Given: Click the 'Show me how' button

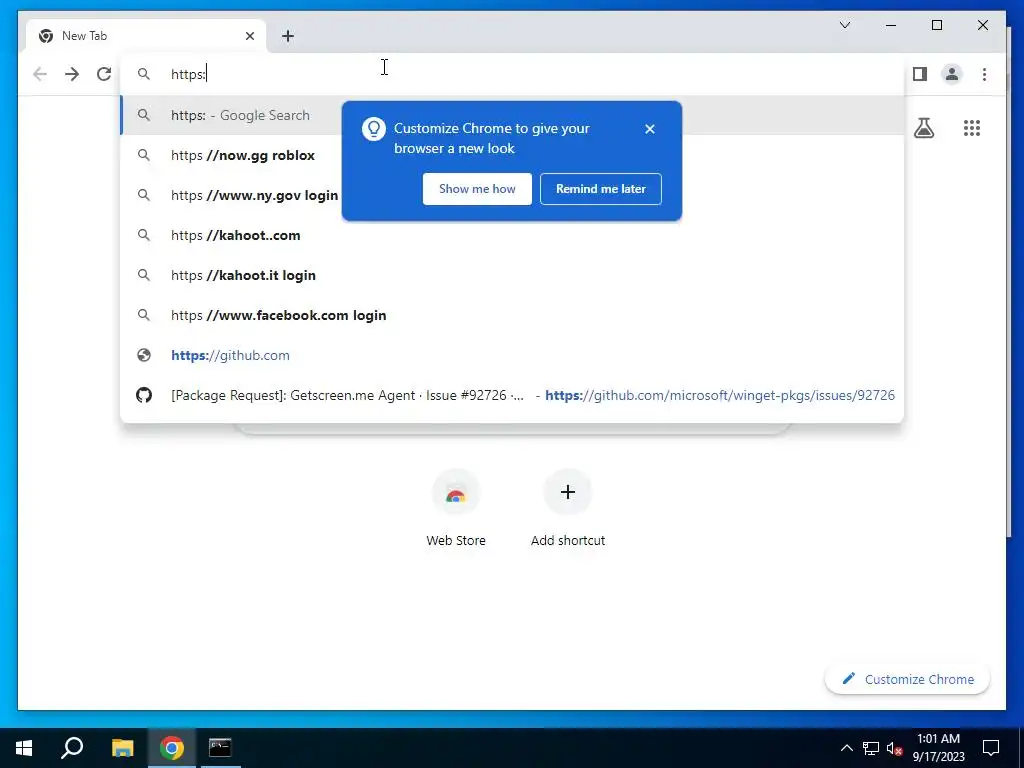Looking at the screenshot, I should [477, 189].
